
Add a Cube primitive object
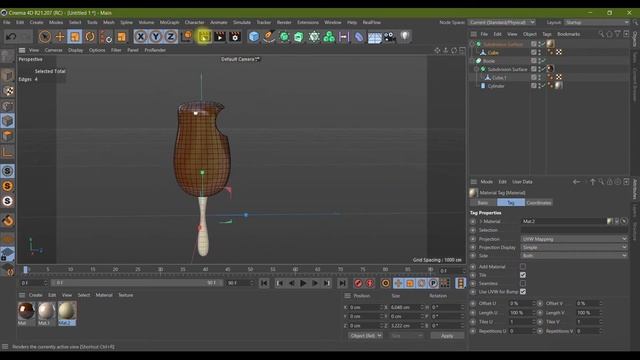click(x=253, y=37)
